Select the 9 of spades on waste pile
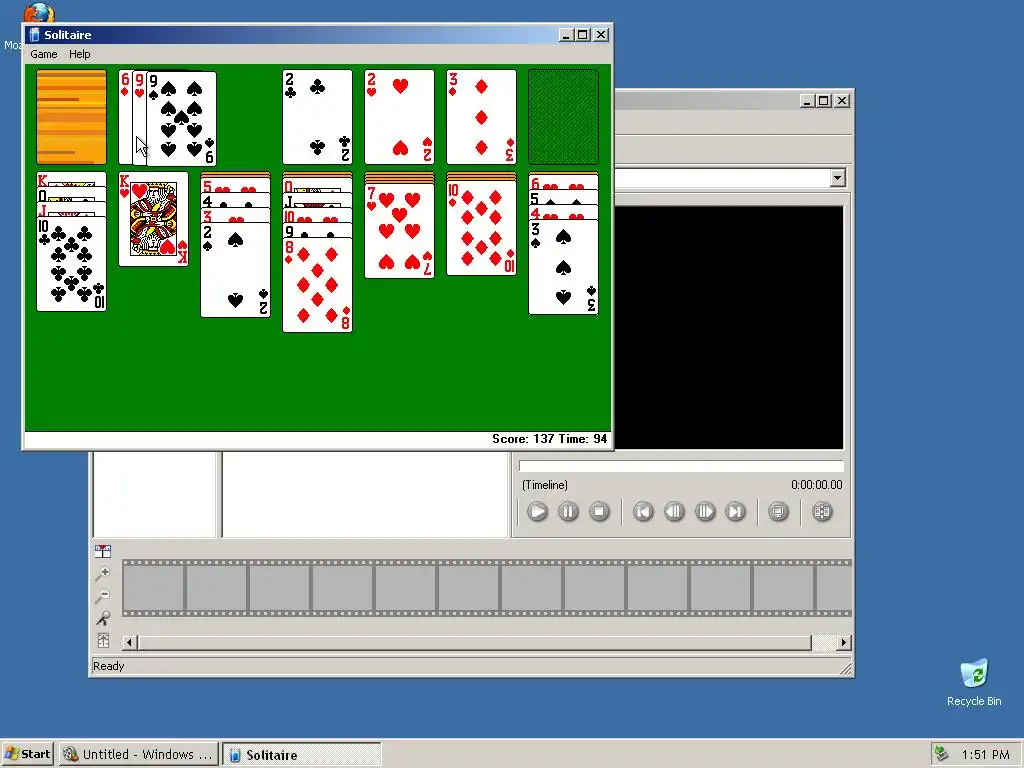 click(182, 118)
